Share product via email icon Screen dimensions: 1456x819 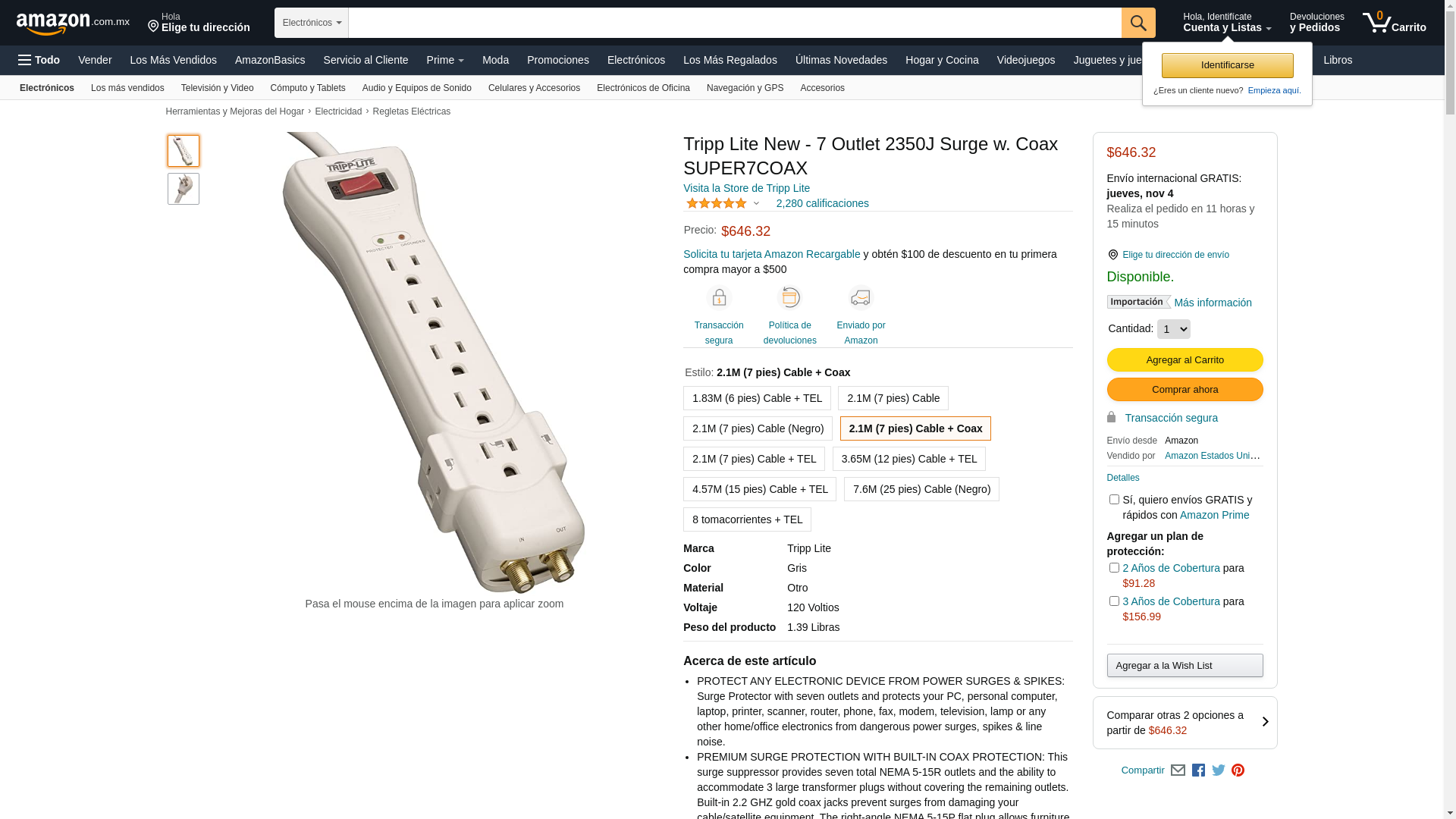click(x=1178, y=770)
